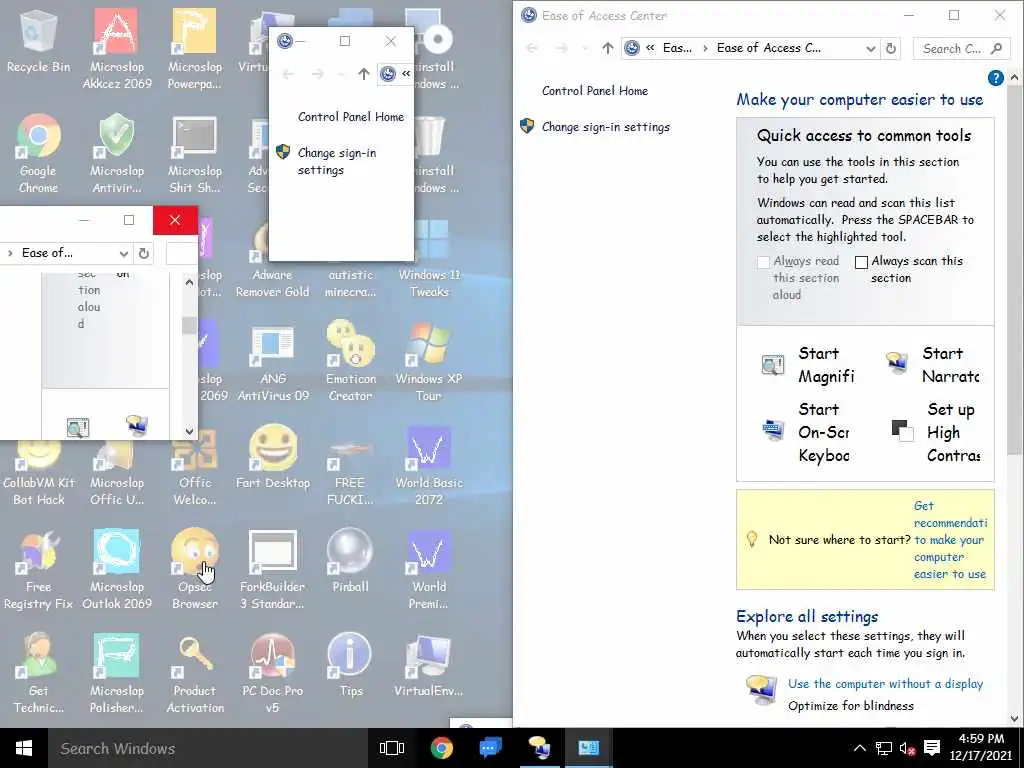Open Task View on taskbar
Viewport: 1024px width, 768px height.
(x=392, y=748)
